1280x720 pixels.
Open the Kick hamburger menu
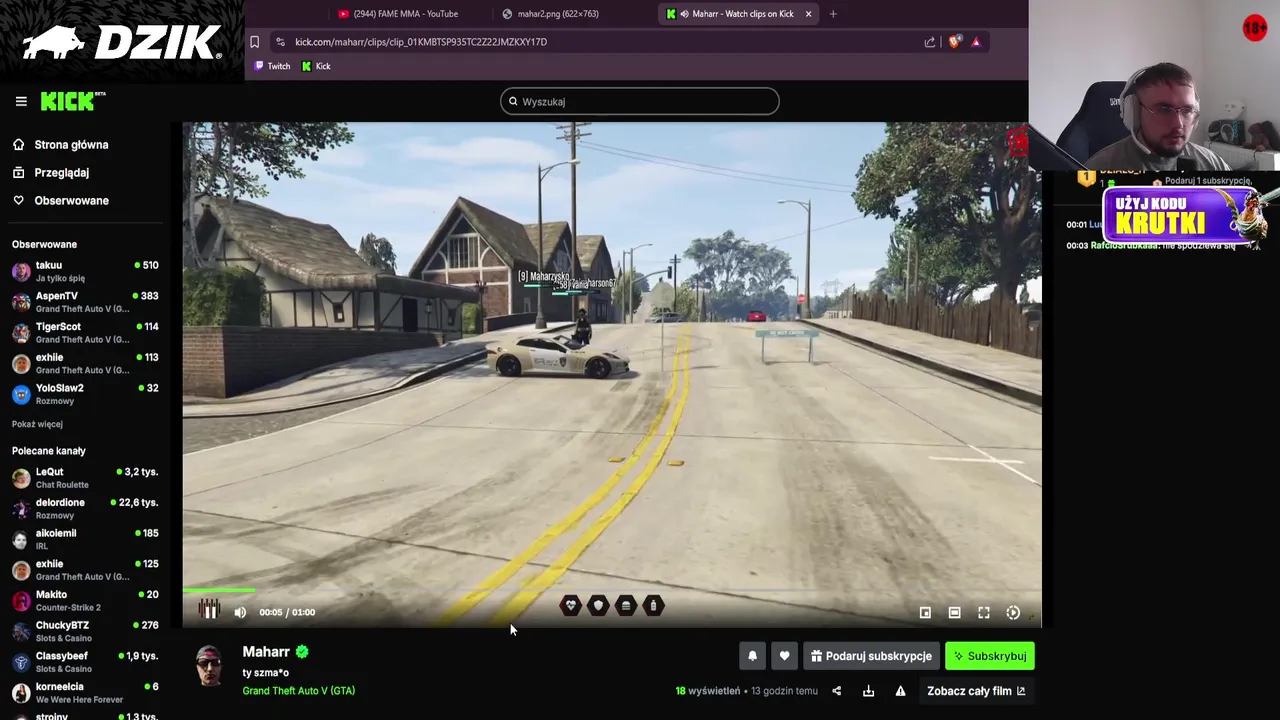pyautogui.click(x=21, y=101)
